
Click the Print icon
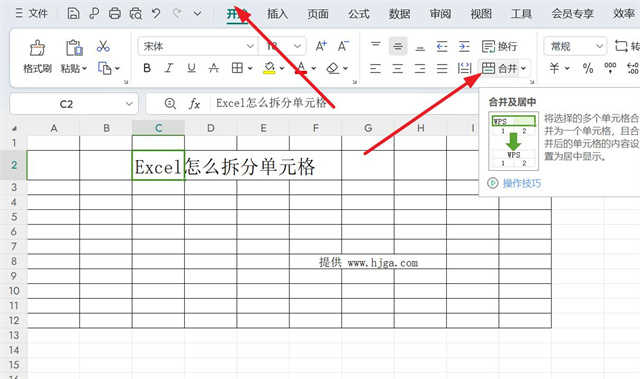tap(115, 13)
